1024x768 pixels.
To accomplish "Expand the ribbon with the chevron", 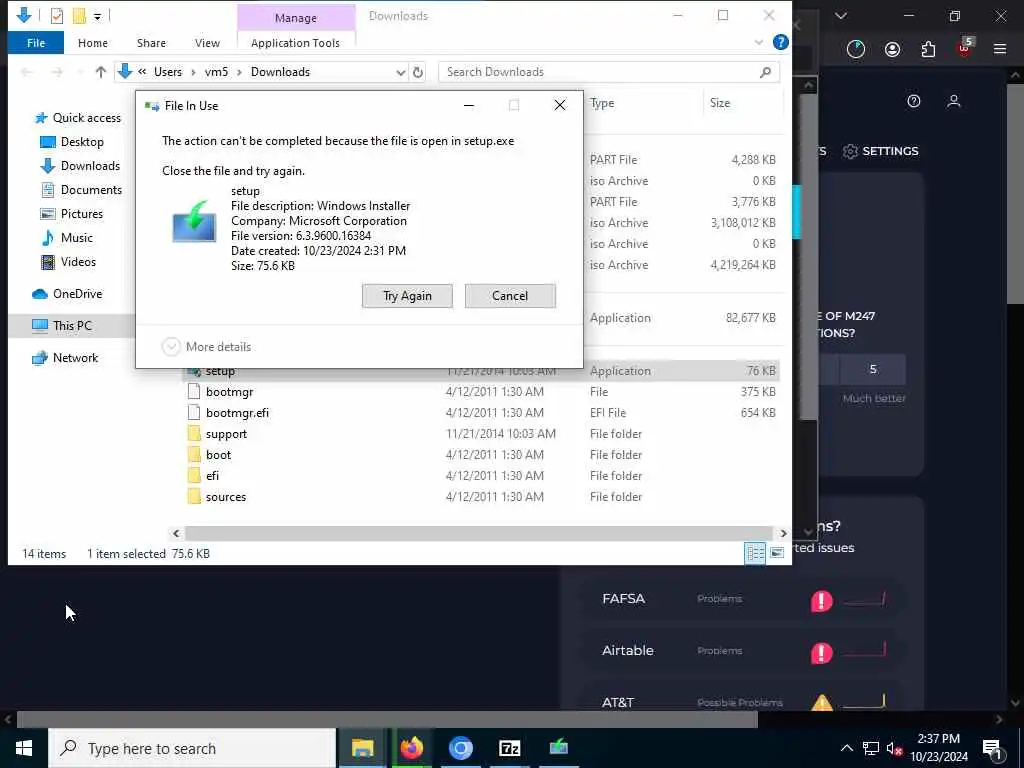I will coord(759,42).
